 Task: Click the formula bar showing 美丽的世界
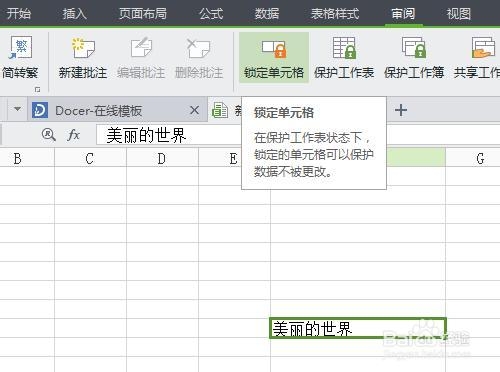click(x=169, y=135)
